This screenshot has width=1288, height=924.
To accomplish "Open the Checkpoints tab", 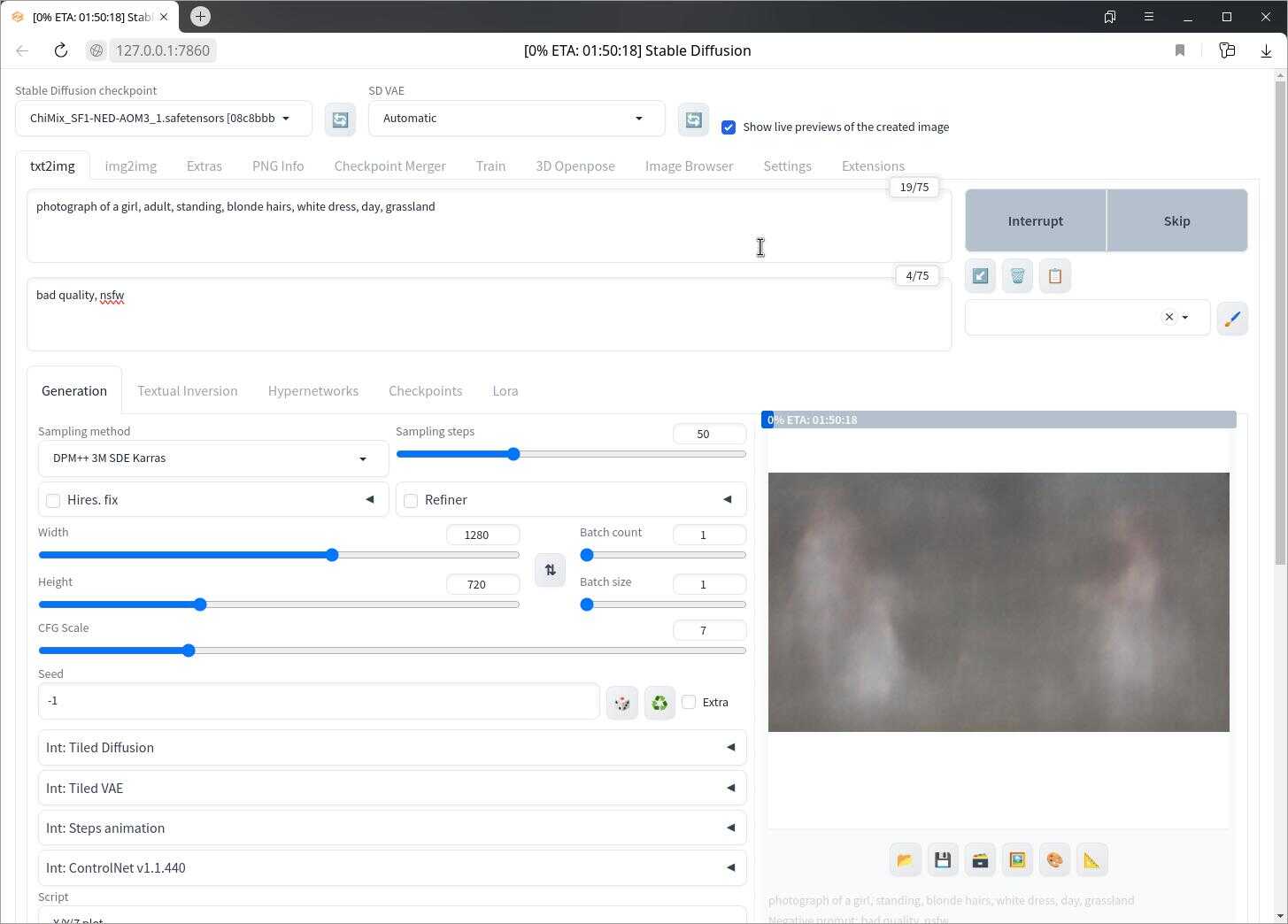I will (425, 391).
